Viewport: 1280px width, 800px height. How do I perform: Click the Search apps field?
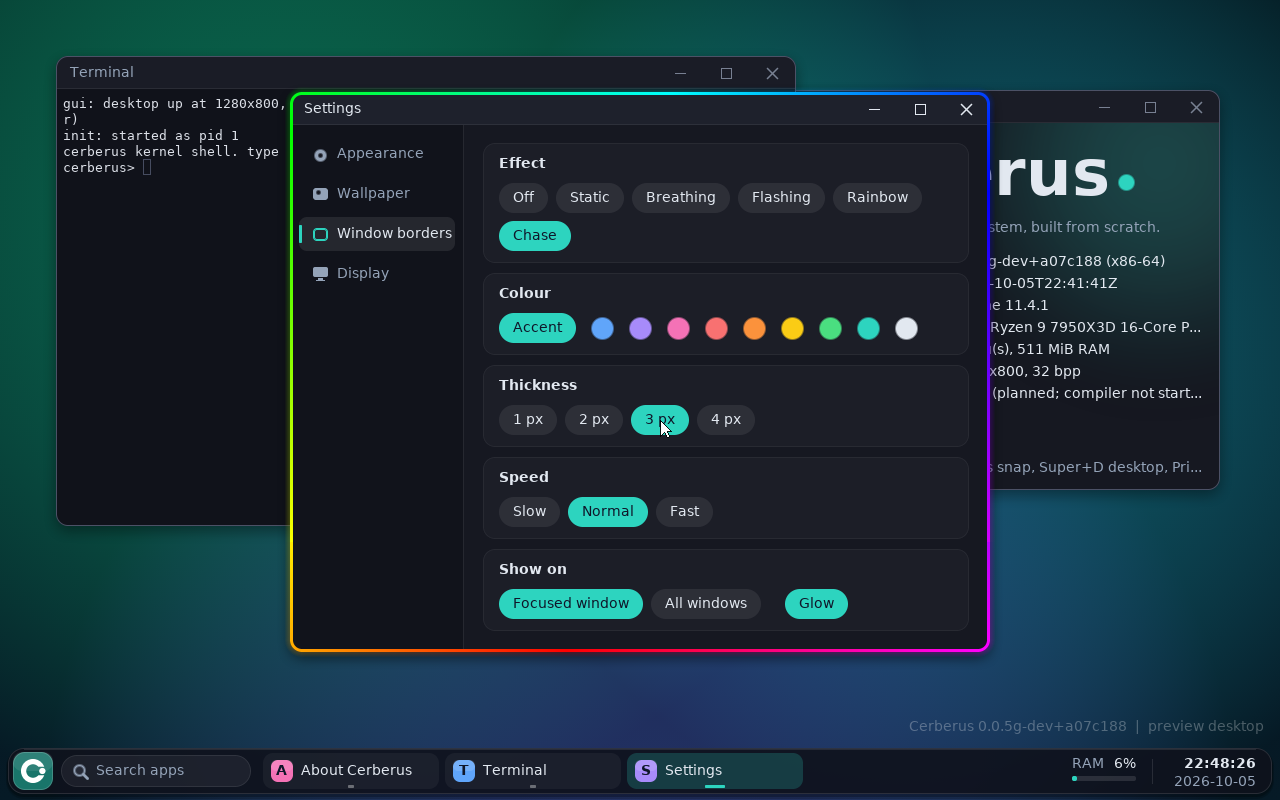156,771
